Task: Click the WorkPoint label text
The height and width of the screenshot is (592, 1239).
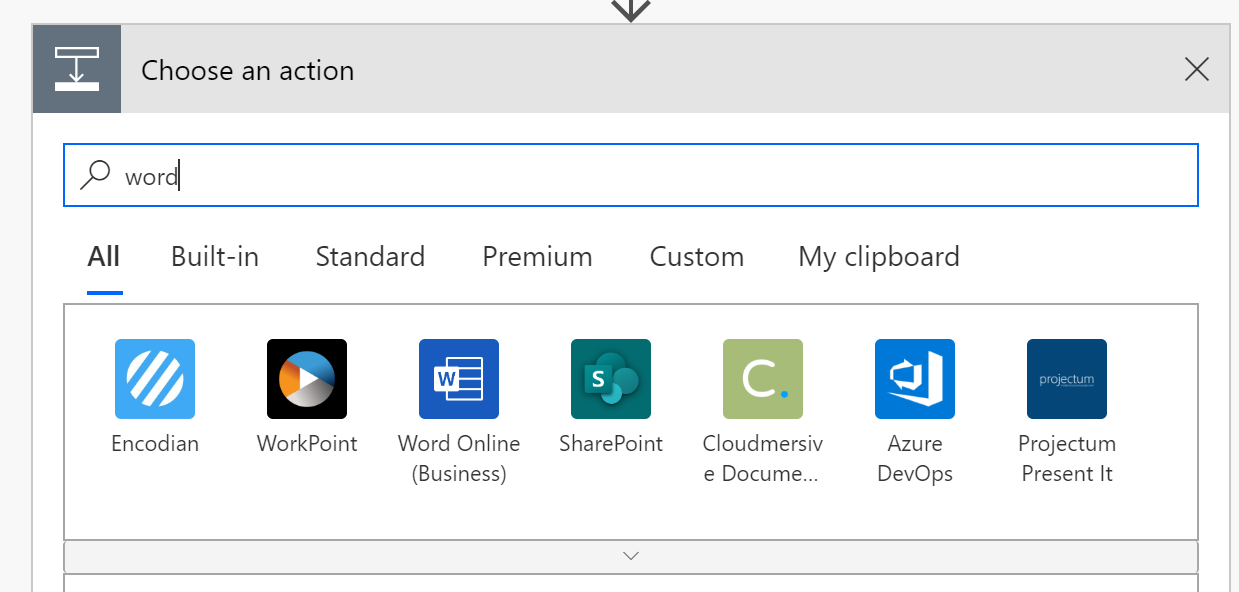Action: 307,444
